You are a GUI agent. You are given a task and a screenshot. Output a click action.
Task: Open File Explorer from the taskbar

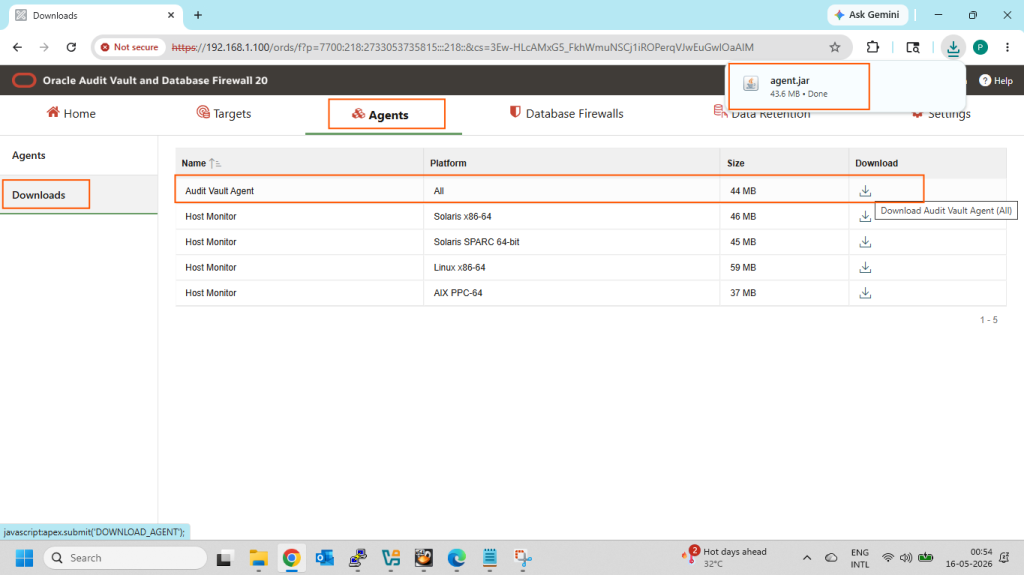coord(259,558)
